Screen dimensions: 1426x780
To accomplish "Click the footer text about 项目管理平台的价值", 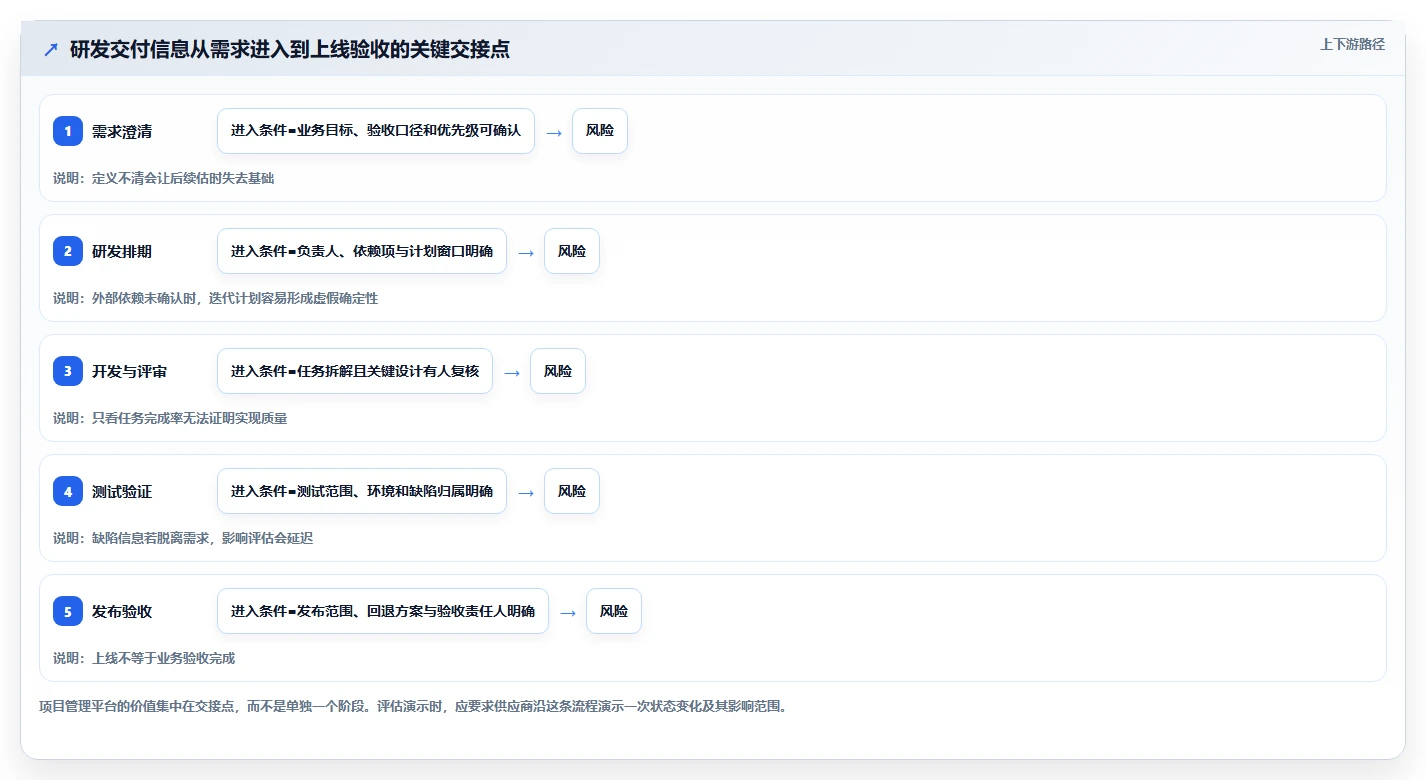I will pos(413,706).
